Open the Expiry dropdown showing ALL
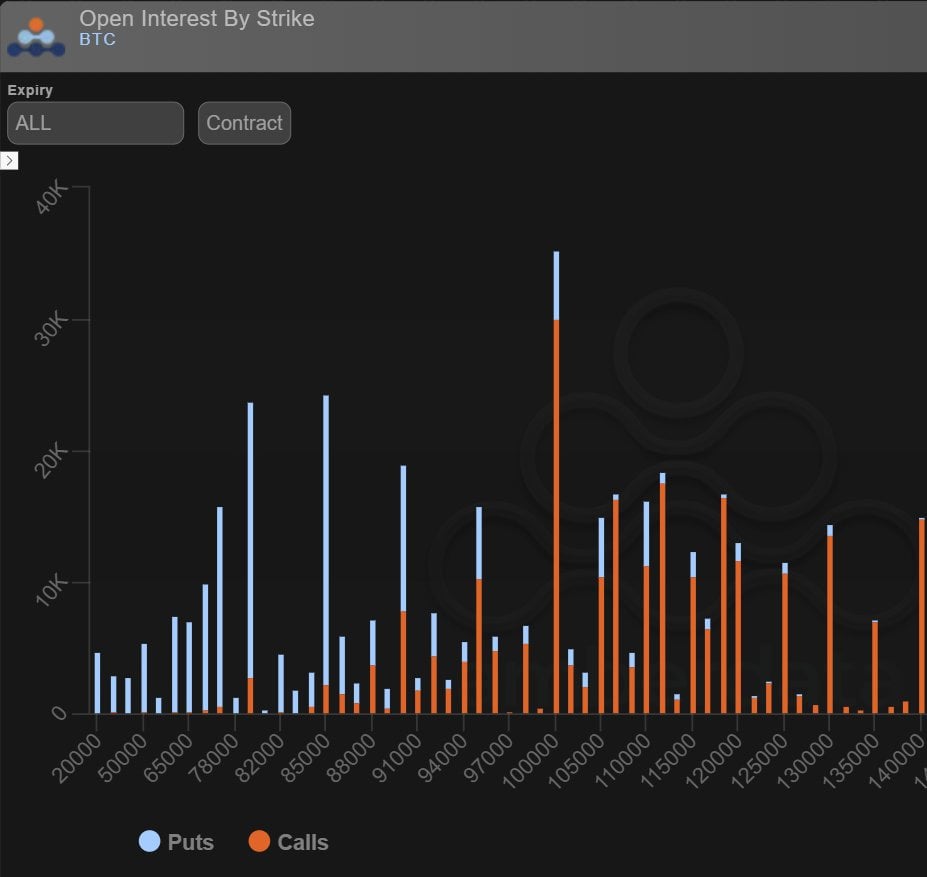 coord(95,123)
